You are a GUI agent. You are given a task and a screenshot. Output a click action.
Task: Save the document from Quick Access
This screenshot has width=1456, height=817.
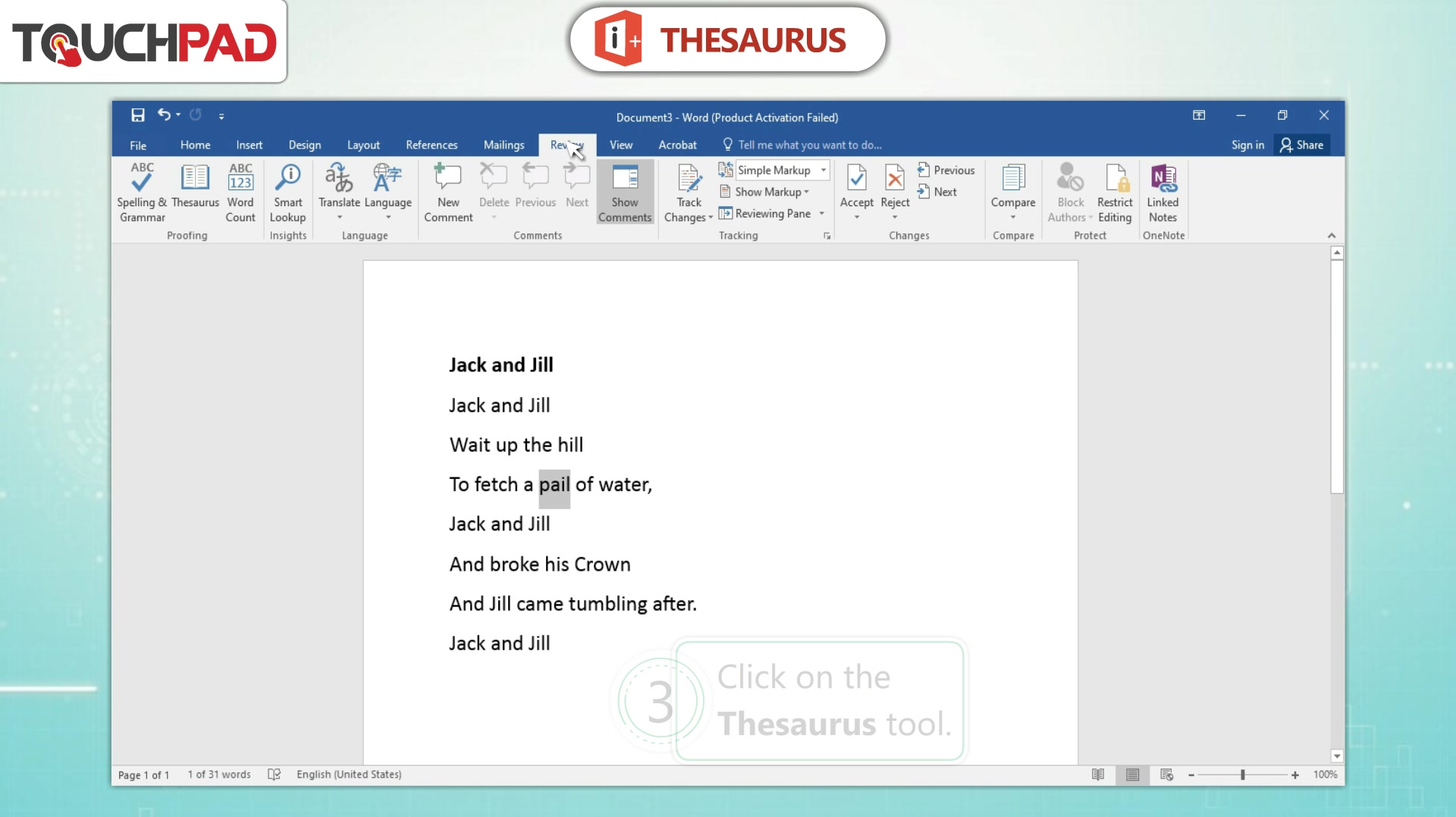pos(138,115)
